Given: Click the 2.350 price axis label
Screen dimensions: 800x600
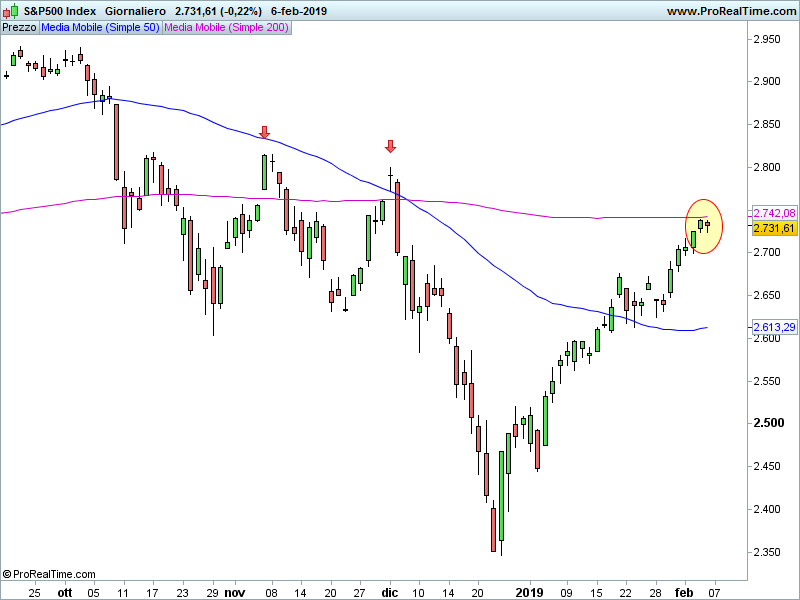Looking at the screenshot, I should [767, 553].
